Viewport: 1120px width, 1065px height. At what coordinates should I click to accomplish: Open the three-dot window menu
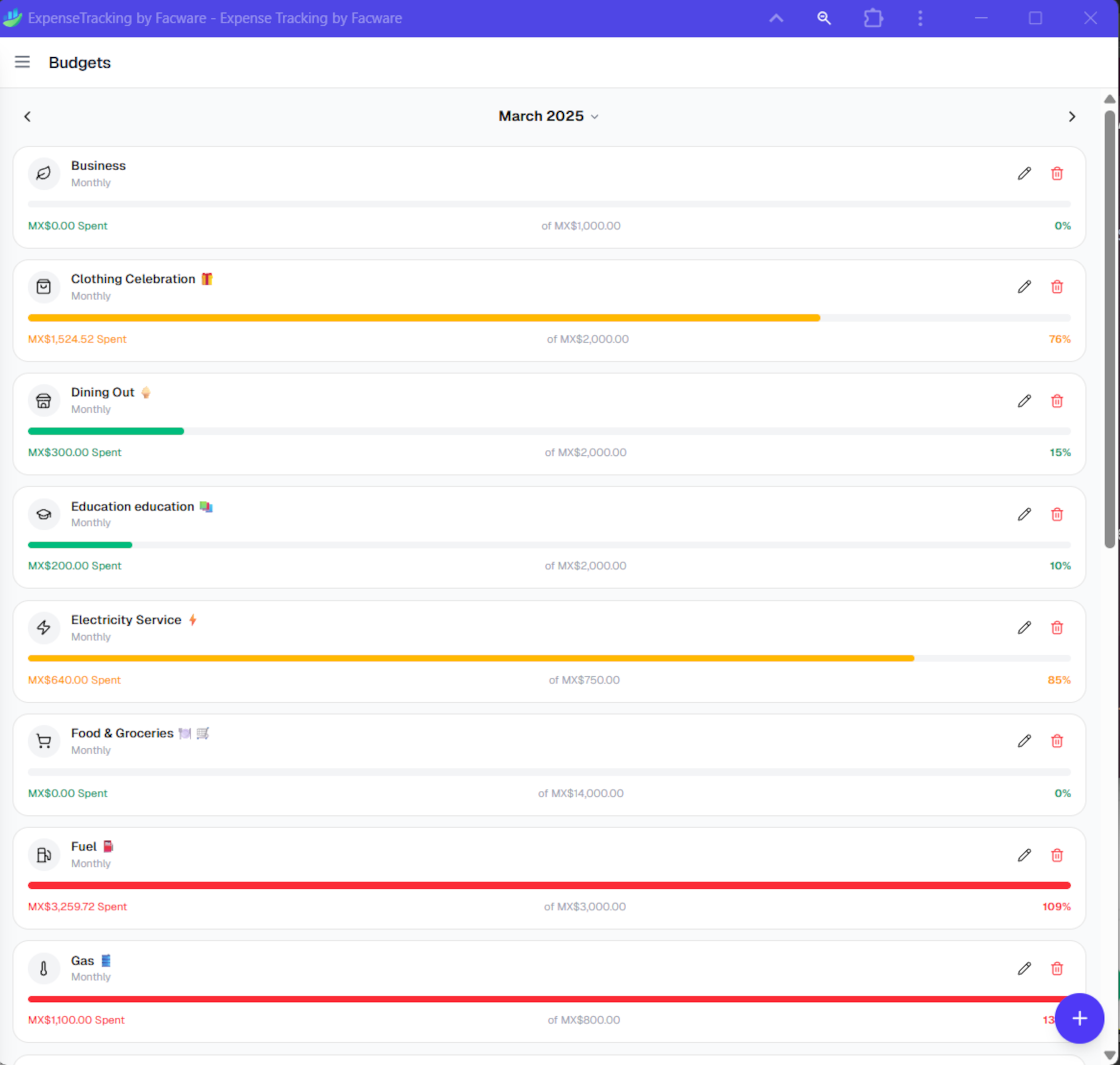pos(920,18)
